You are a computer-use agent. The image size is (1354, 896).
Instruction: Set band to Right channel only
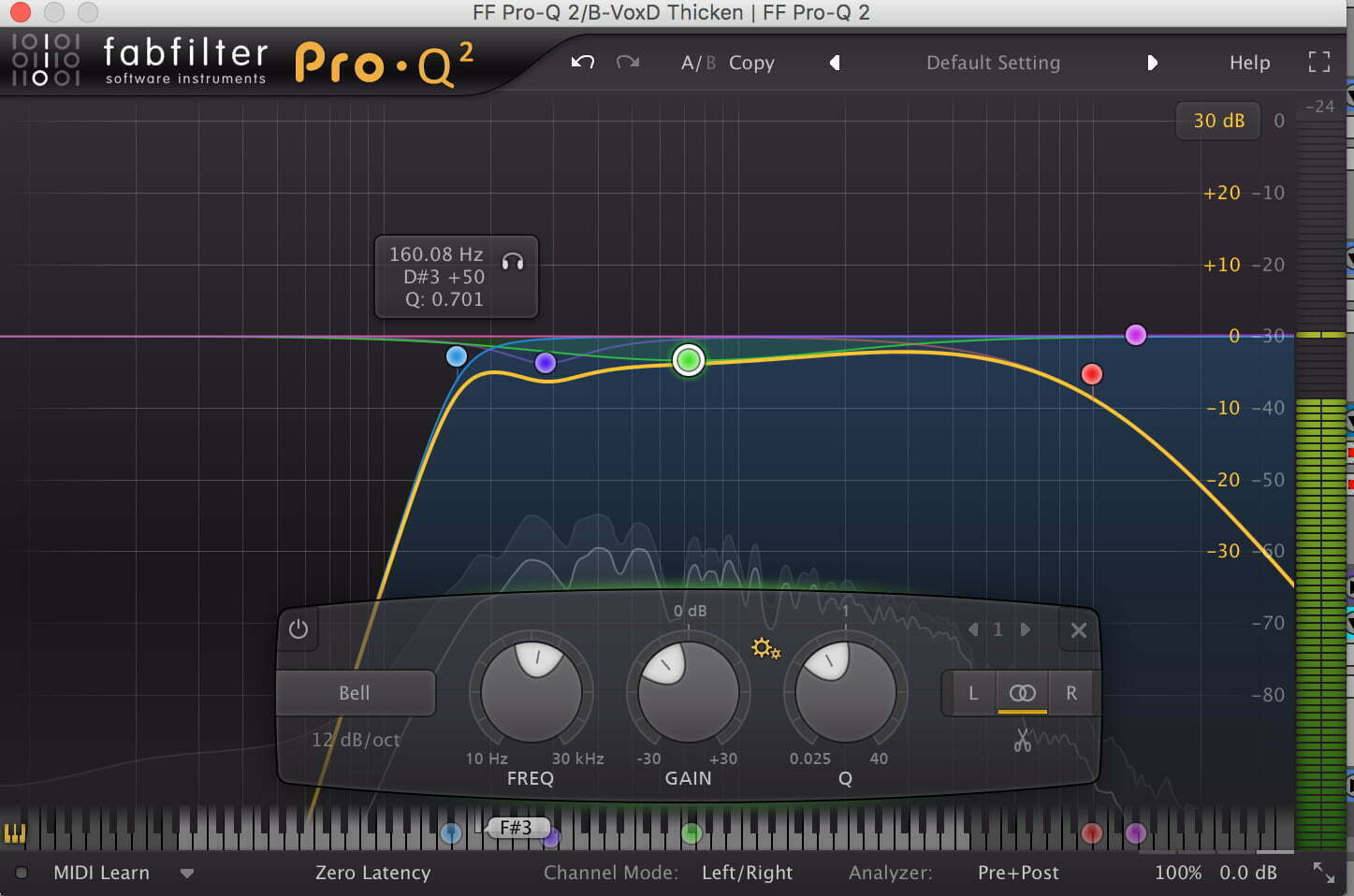(x=1071, y=693)
